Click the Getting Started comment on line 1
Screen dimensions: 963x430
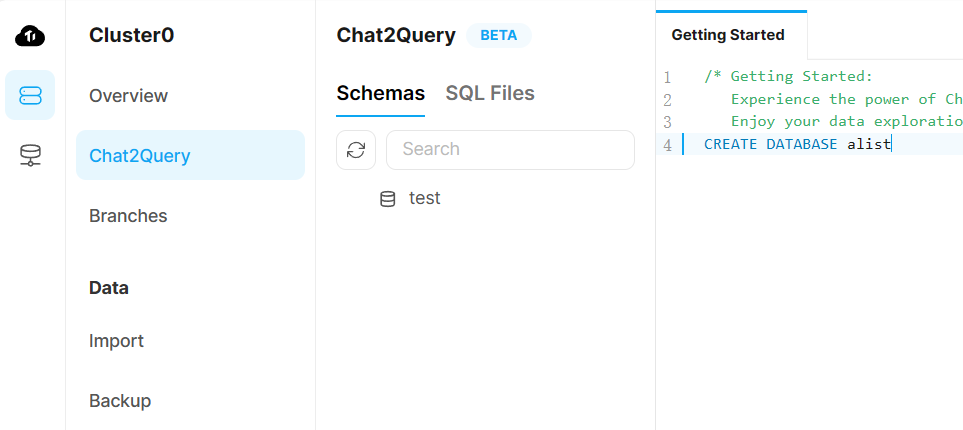tap(788, 77)
